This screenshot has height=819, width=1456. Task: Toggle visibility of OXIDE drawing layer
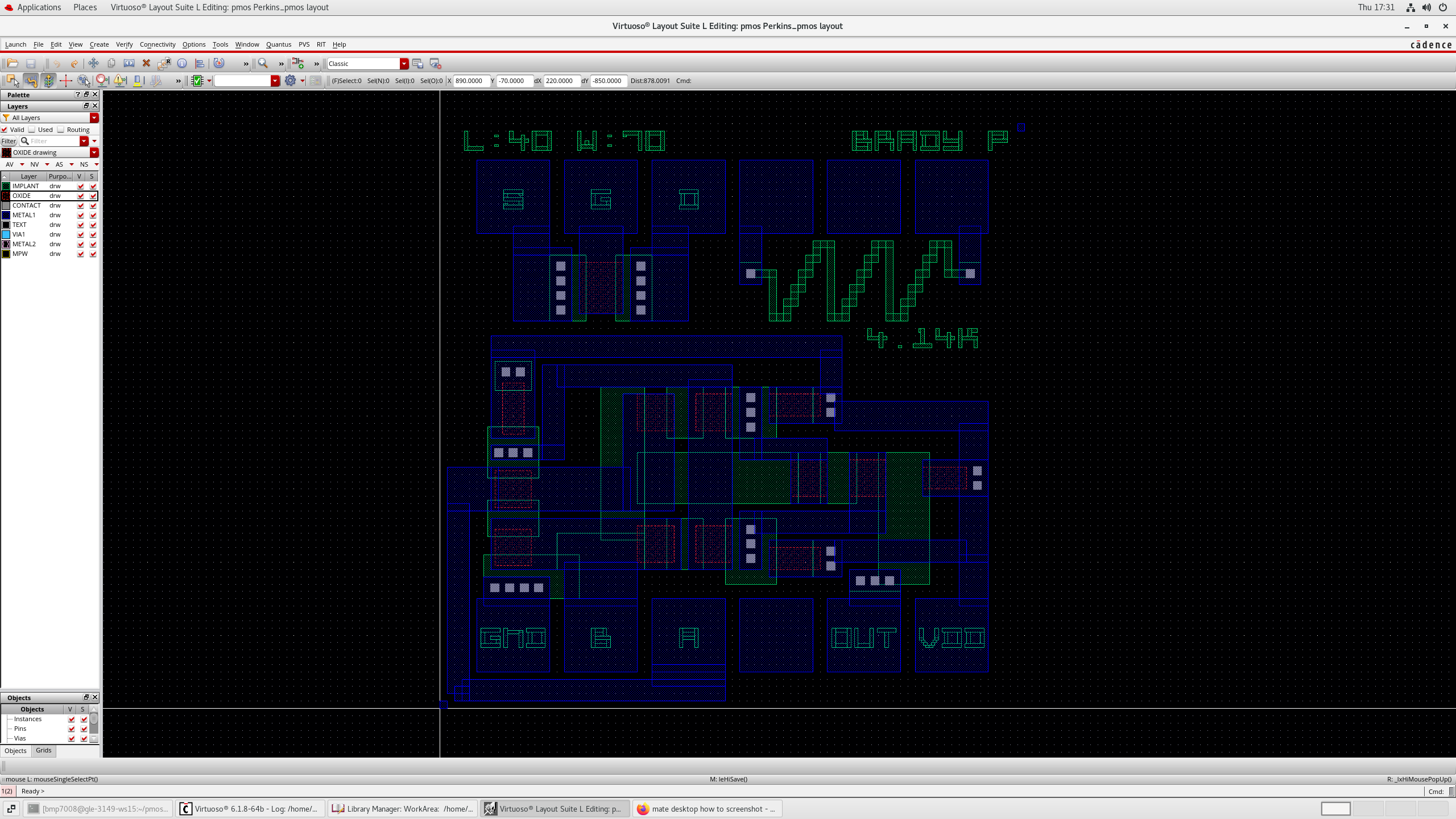click(x=80, y=196)
